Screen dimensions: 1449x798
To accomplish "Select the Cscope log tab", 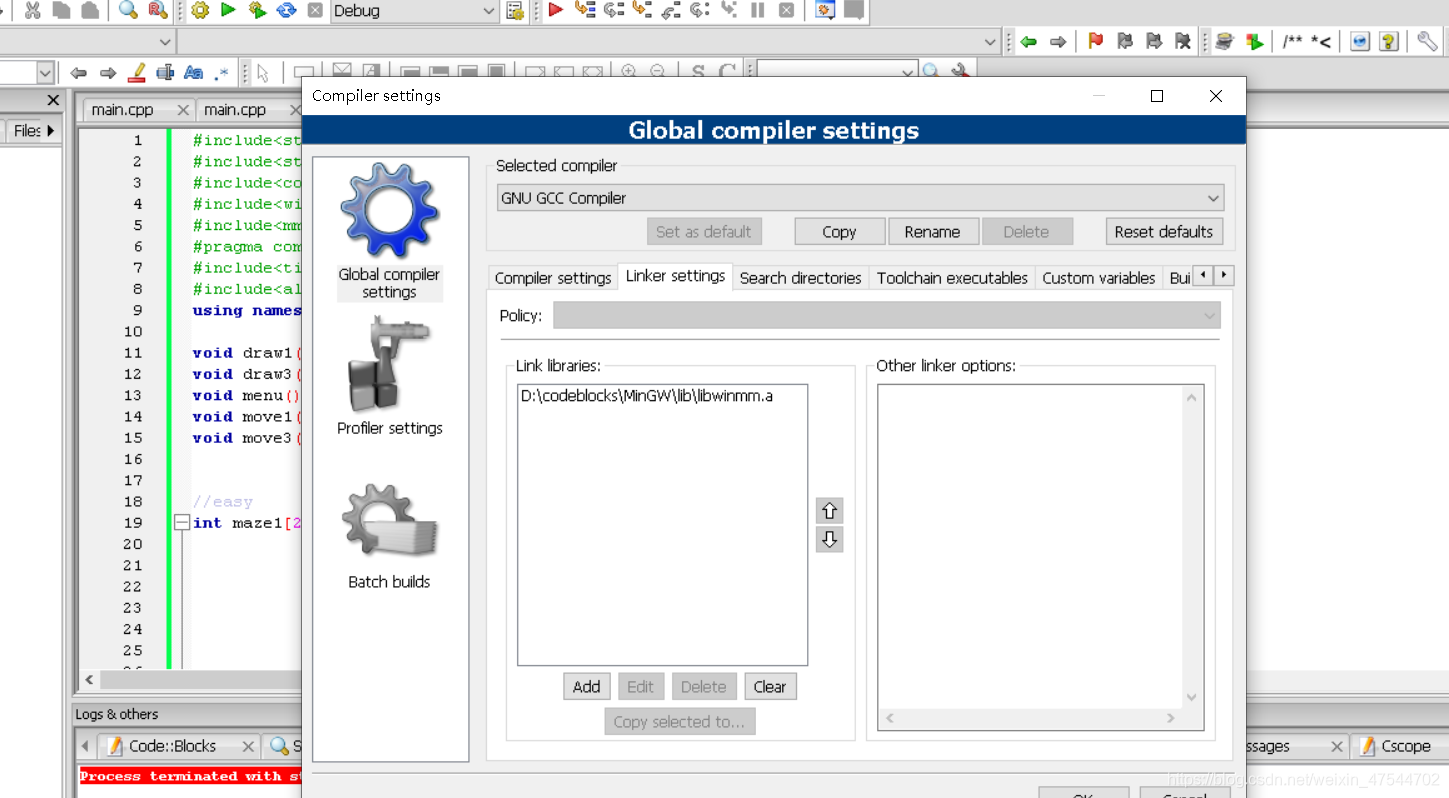I will click(1405, 746).
